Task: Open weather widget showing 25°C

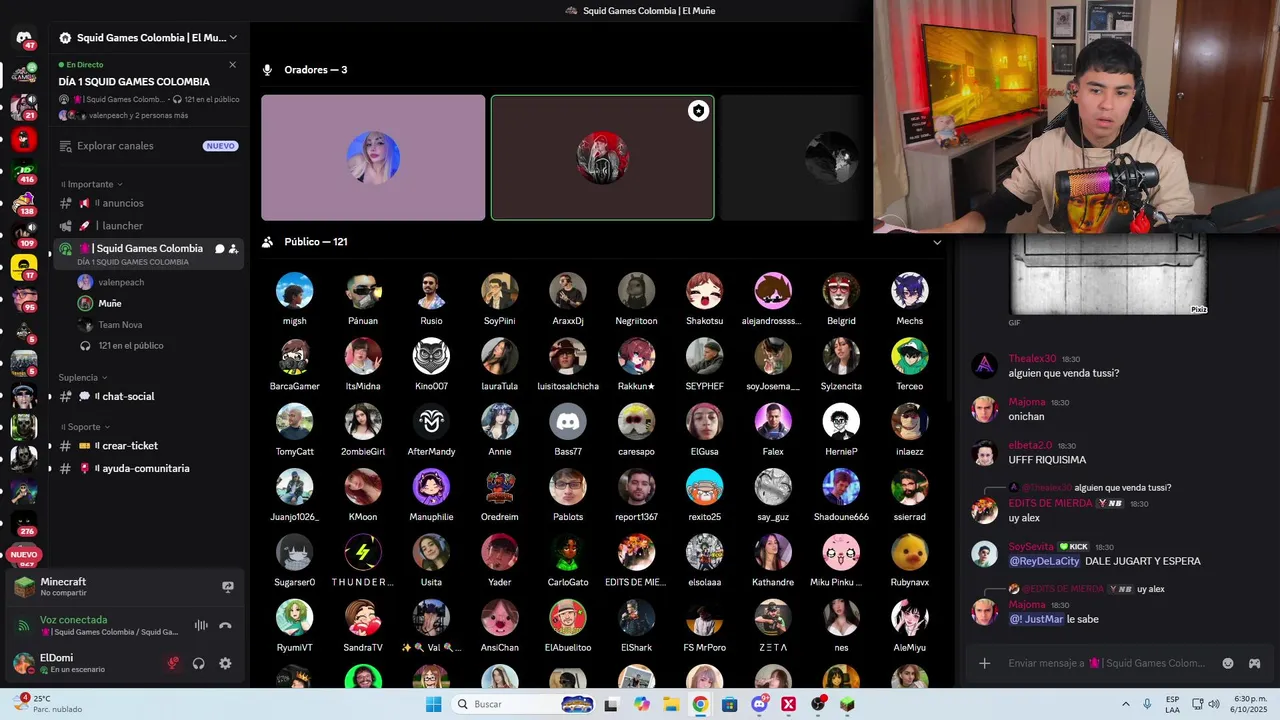Action: pos(48,704)
